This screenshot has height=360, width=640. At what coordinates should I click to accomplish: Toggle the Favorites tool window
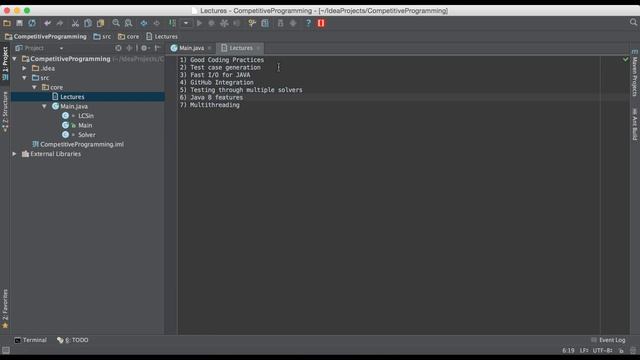[x=5, y=309]
